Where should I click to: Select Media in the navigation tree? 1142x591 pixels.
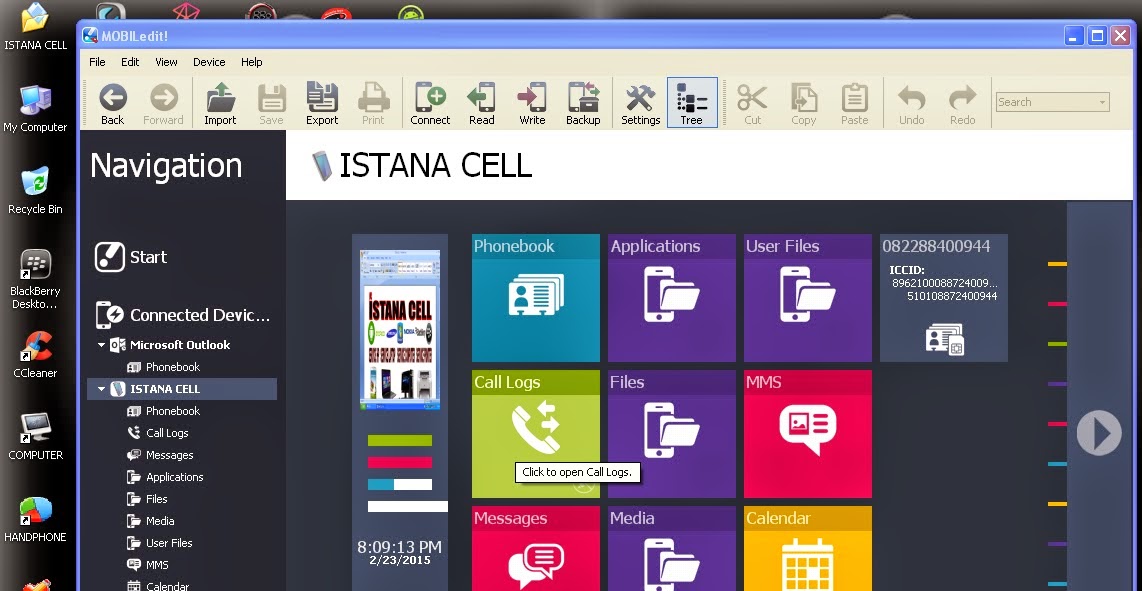click(151, 521)
